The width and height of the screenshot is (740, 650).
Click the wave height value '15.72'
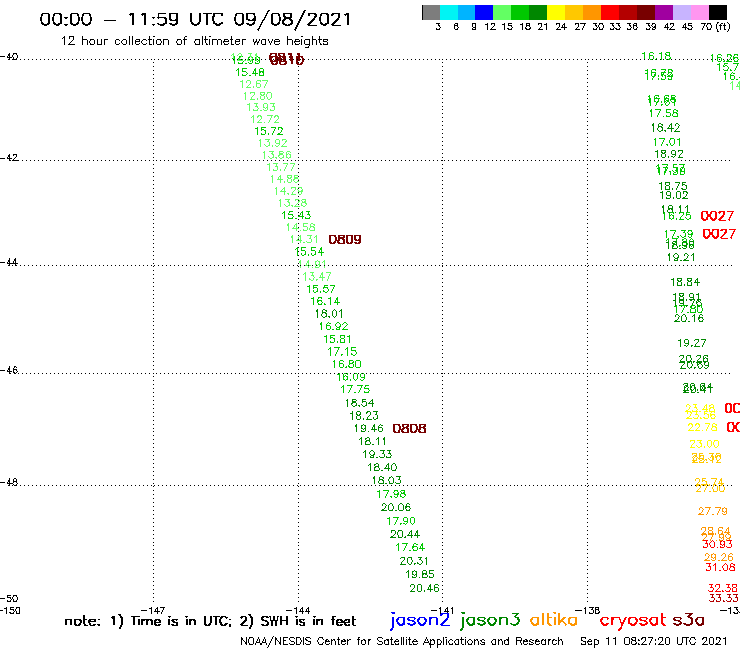pyautogui.click(x=269, y=132)
